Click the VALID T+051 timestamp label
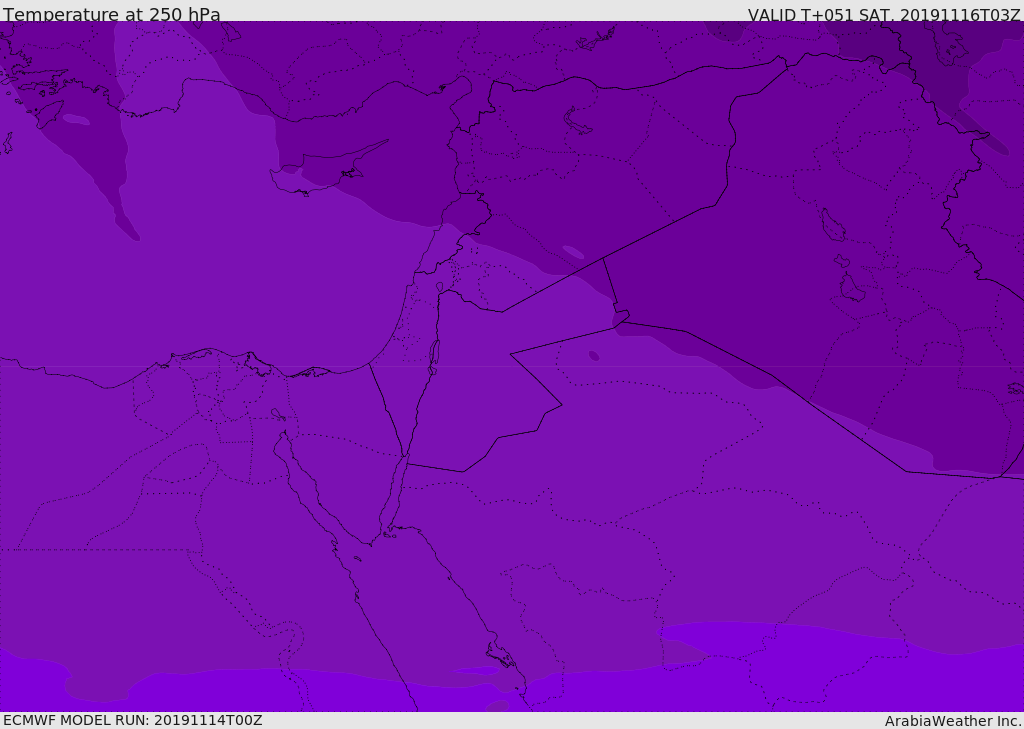The width and height of the screenshot is (1024, 729). 884,14
